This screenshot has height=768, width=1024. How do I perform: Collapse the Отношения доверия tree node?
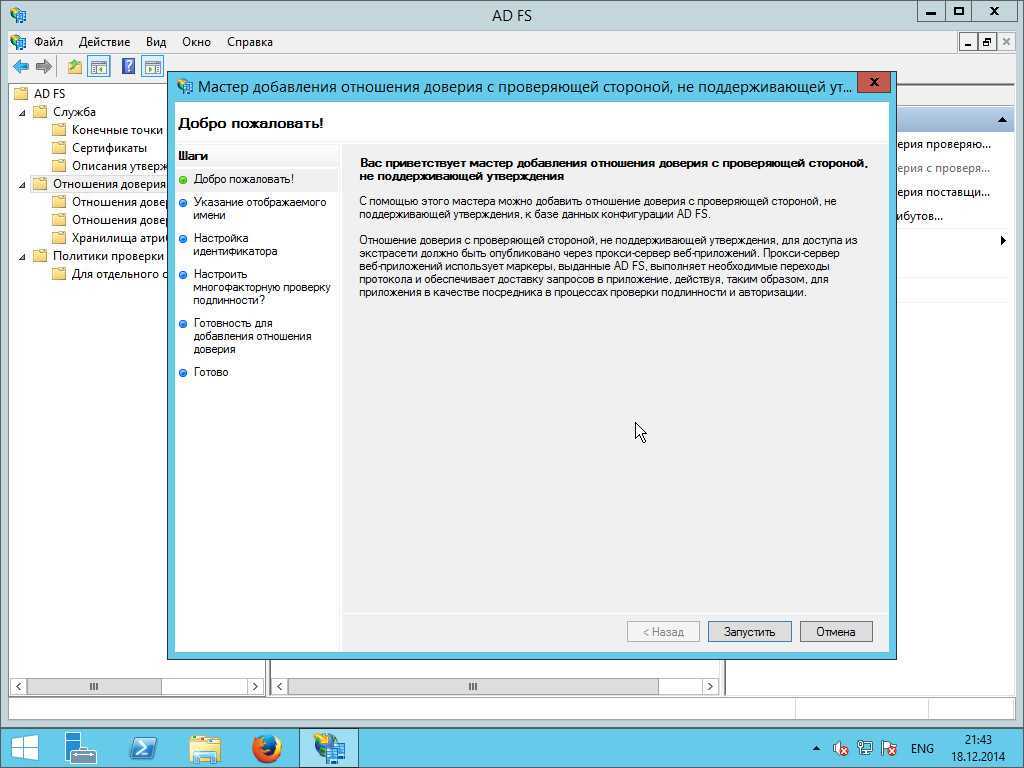(x=23, y=184)
